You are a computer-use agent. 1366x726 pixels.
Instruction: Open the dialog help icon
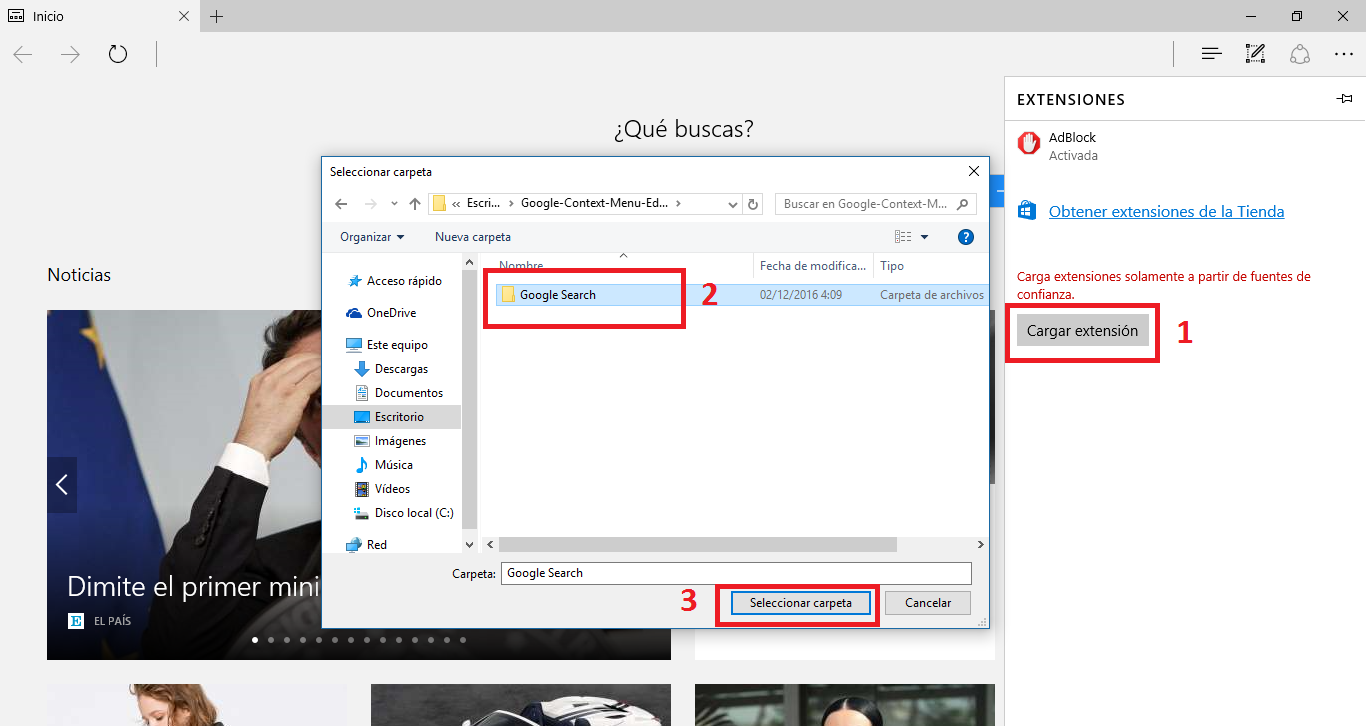pos(966,237)
